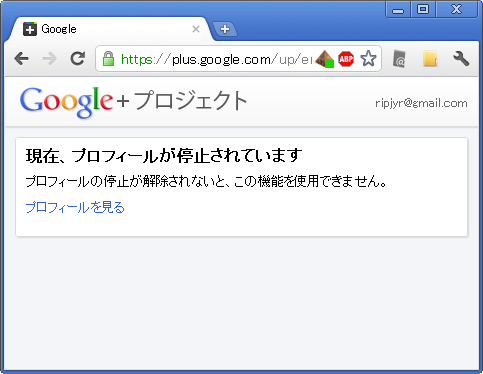Open the pyramid extension icon in address bar

[x=324, y=59]
